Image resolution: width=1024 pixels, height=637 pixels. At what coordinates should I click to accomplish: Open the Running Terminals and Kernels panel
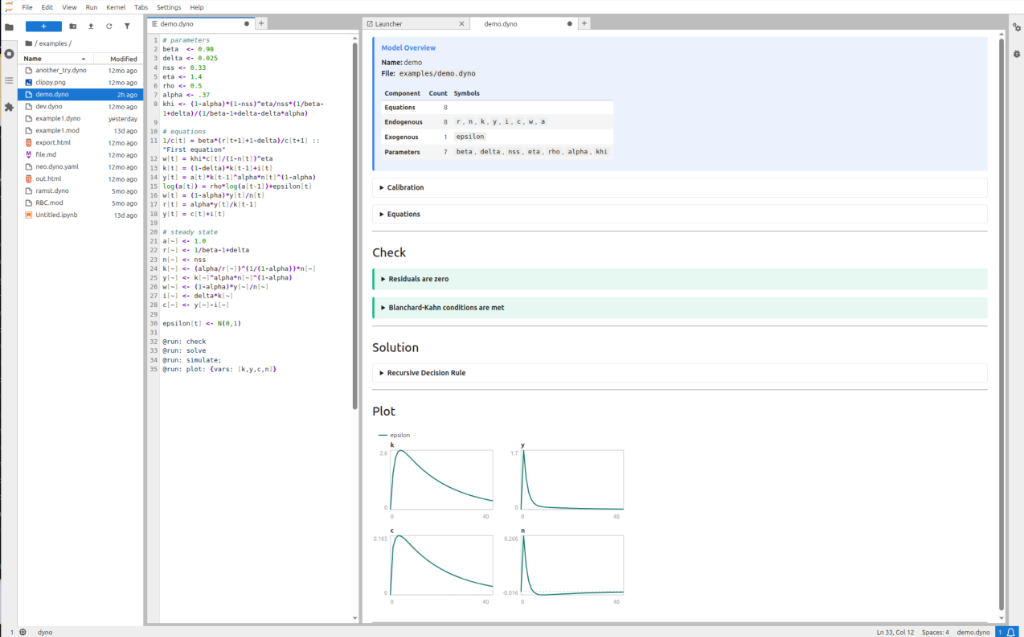pyautogui.click(x=9, y=54)
